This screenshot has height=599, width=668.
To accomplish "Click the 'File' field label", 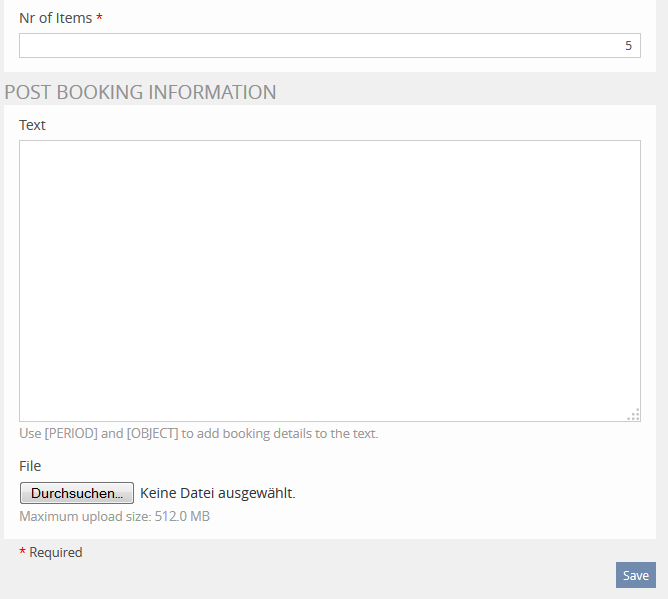I will click(x=30, y=466).
